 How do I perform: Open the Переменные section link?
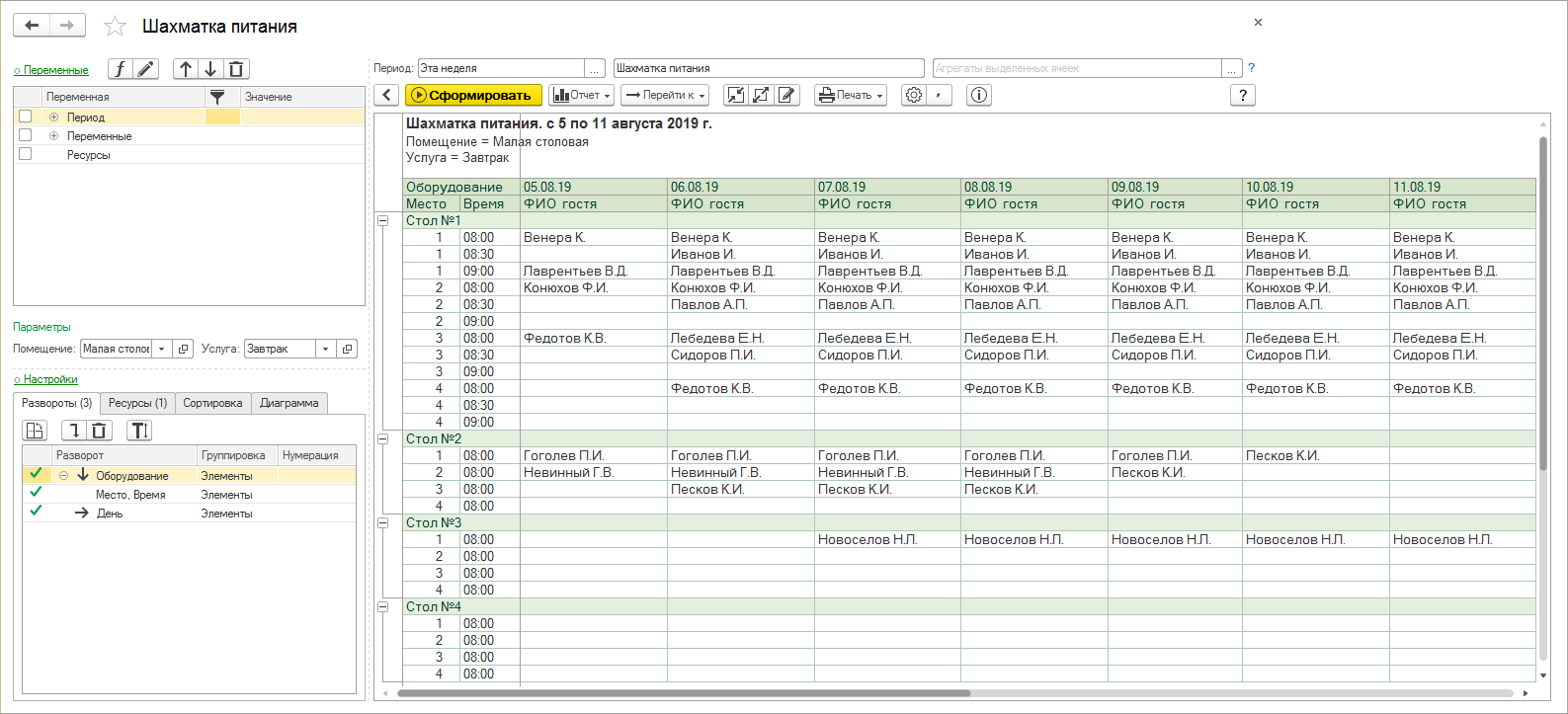(x=51, y=70)
